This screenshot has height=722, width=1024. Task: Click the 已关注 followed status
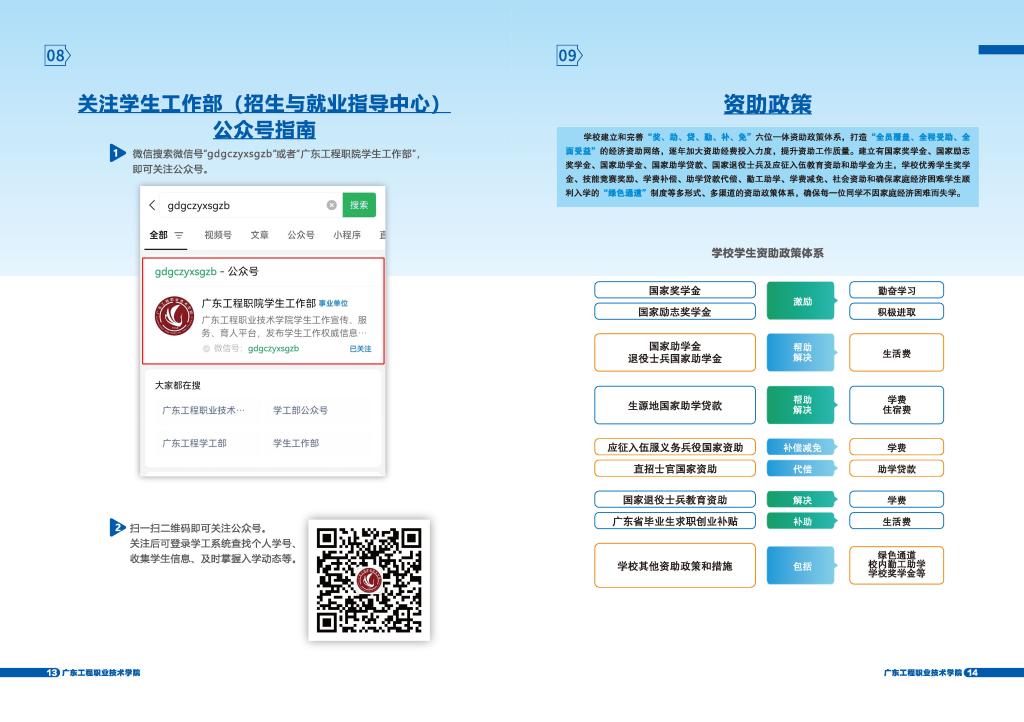click(x=360, y=349)
